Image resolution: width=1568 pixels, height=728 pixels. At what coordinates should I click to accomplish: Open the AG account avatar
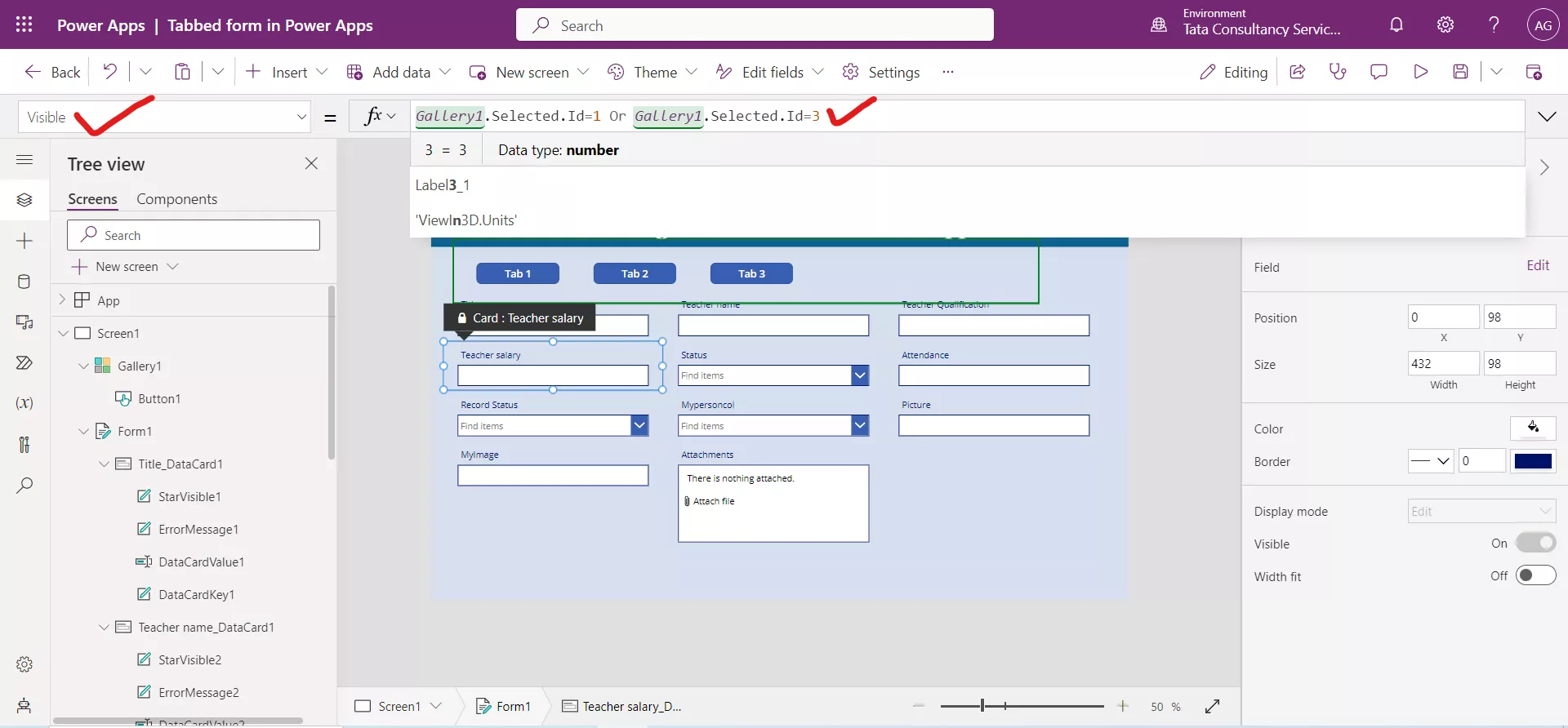tap(1543, 25)
